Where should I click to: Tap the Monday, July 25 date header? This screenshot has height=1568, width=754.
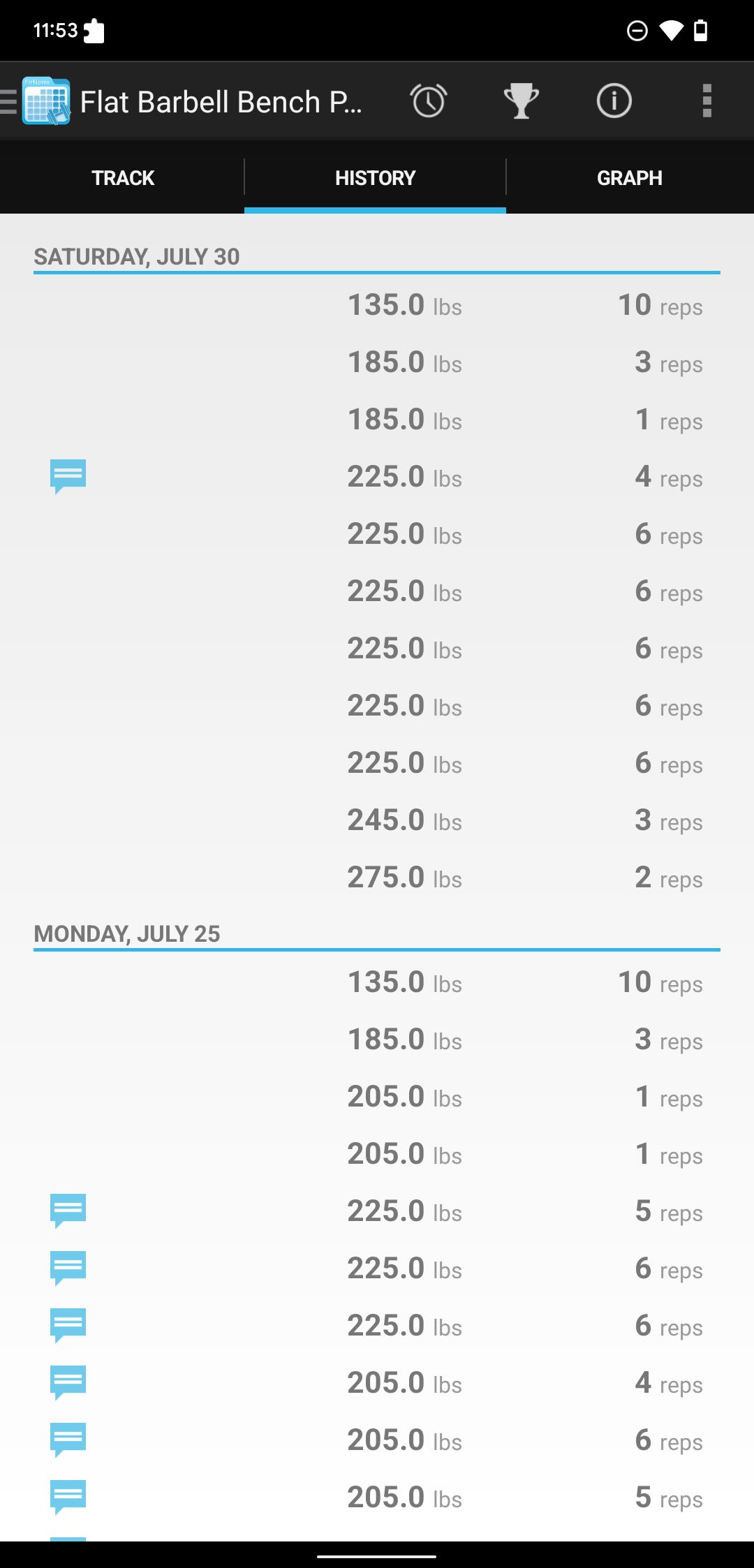[127, 934]
